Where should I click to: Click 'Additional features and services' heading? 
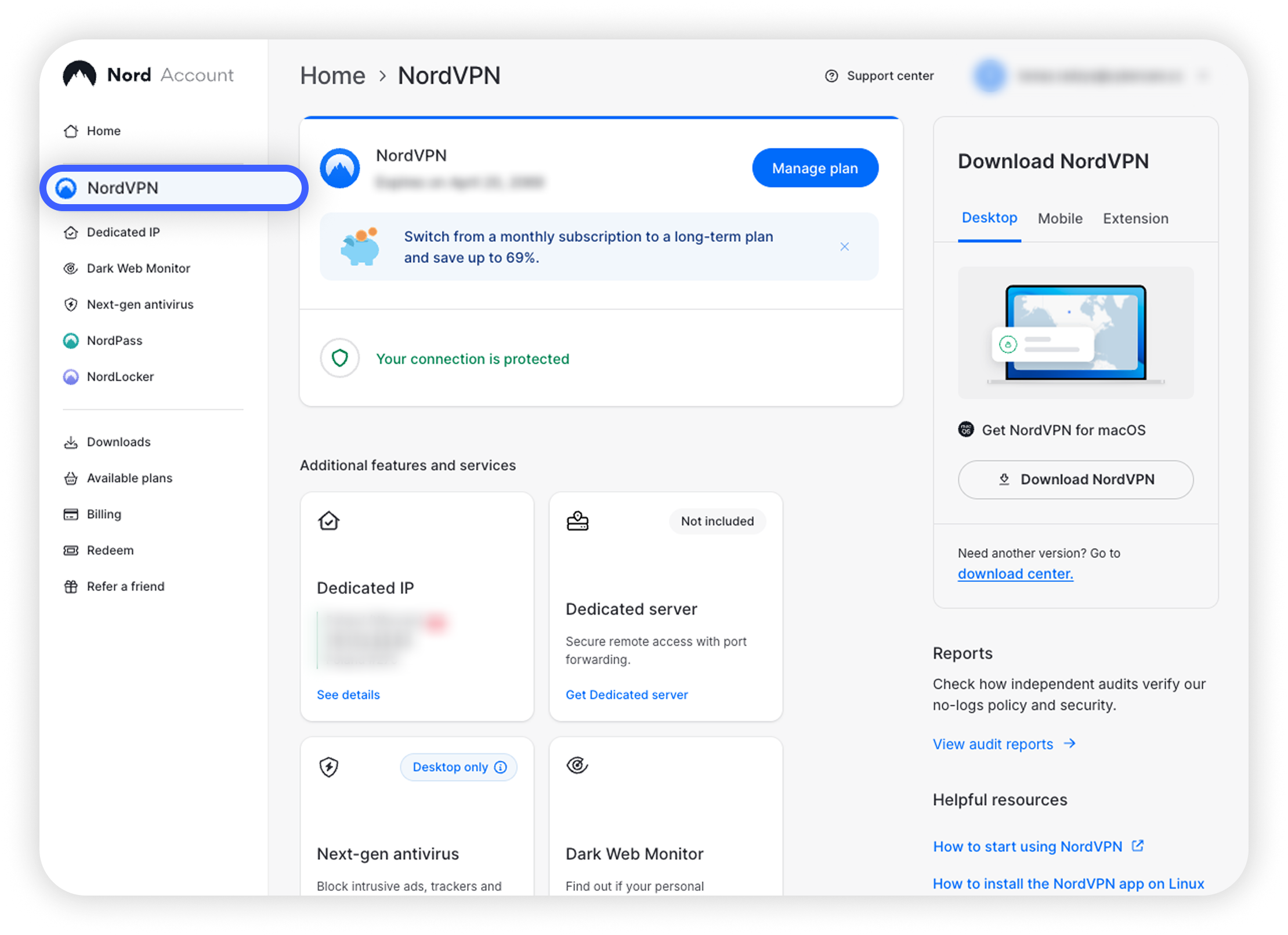(408, 465)
